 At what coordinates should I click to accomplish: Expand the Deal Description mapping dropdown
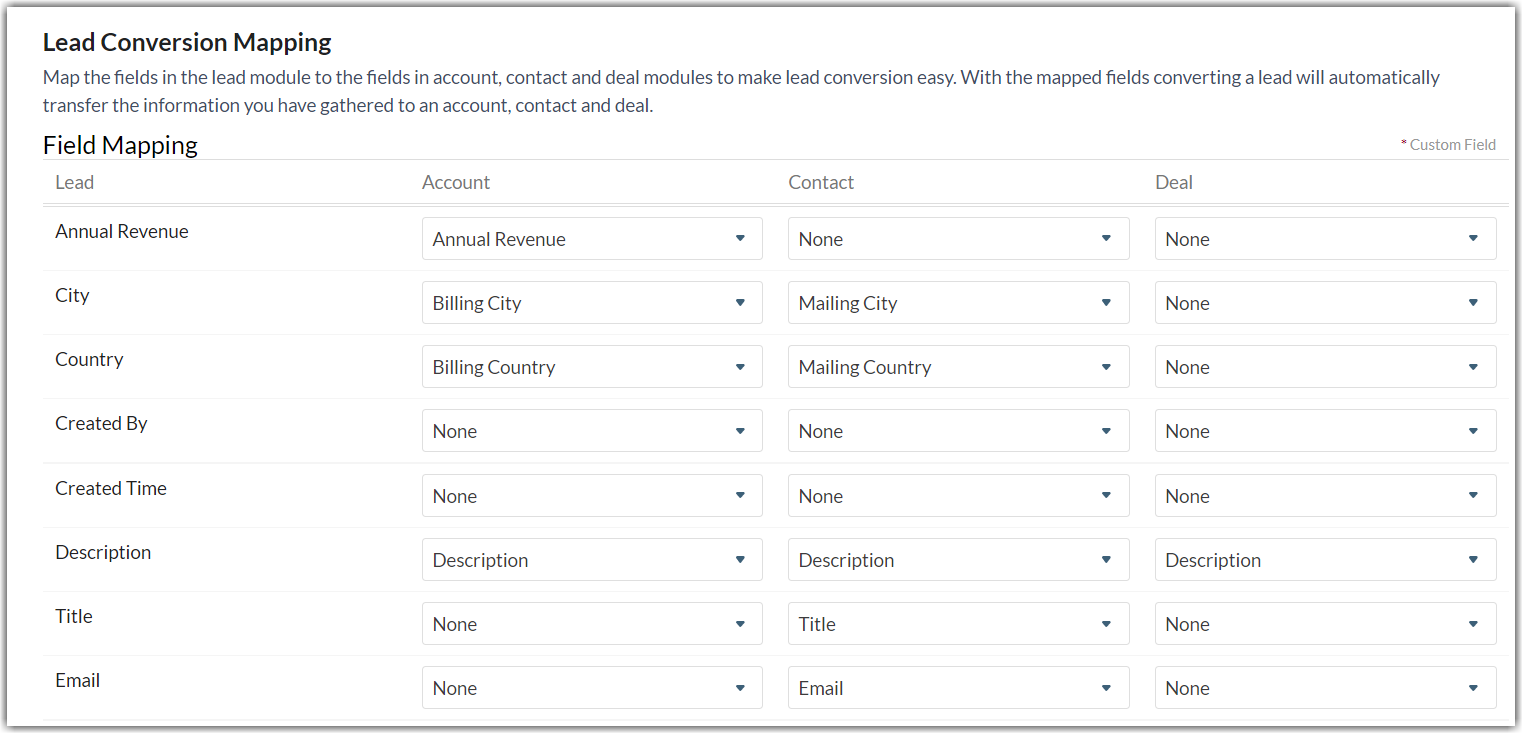point(1325,560)
